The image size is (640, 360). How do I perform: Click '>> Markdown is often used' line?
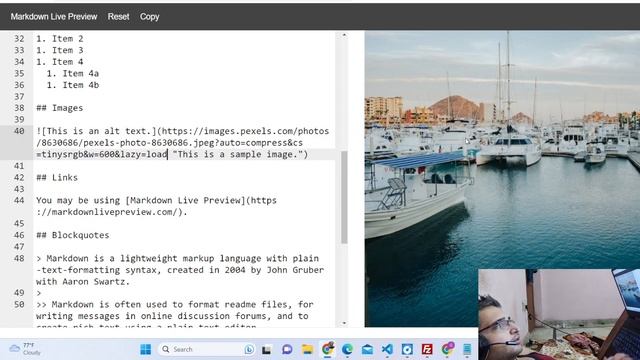click(x=175, y=304)
